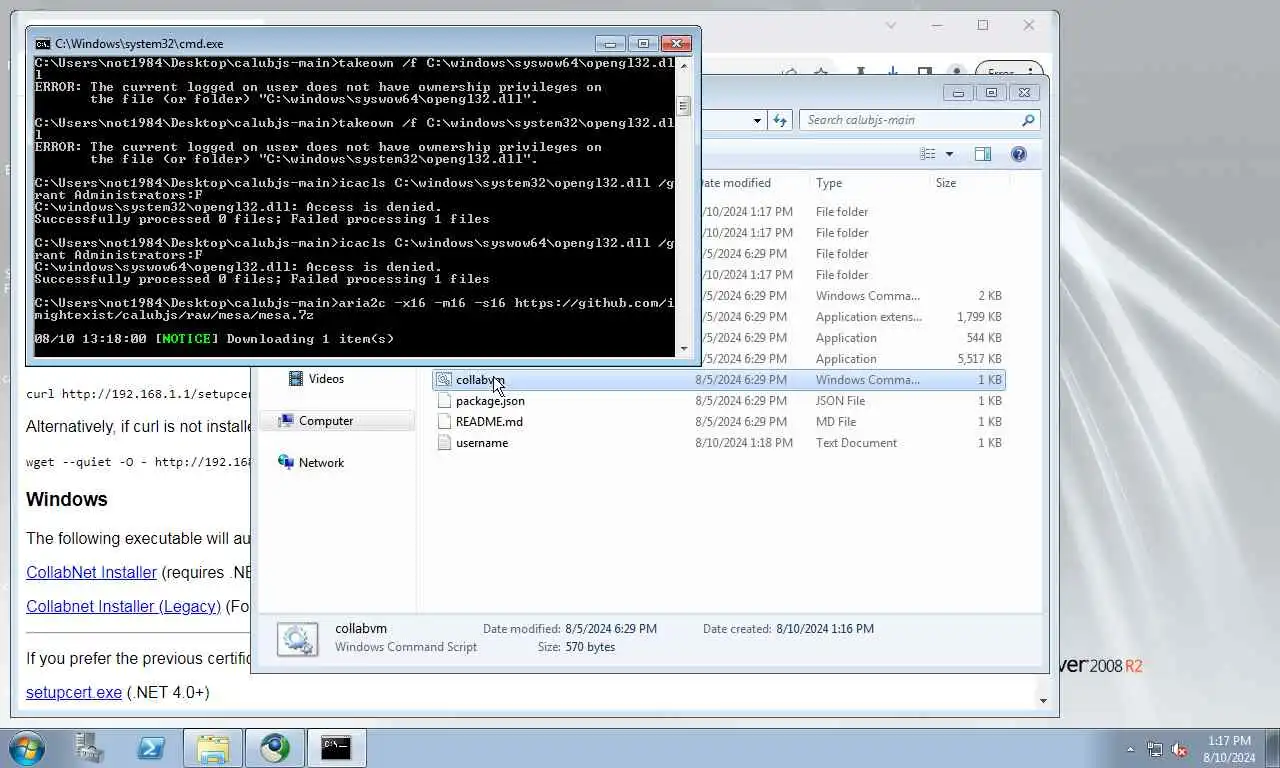
Task: Click the MD File type cell
Action: coord(836,422)
